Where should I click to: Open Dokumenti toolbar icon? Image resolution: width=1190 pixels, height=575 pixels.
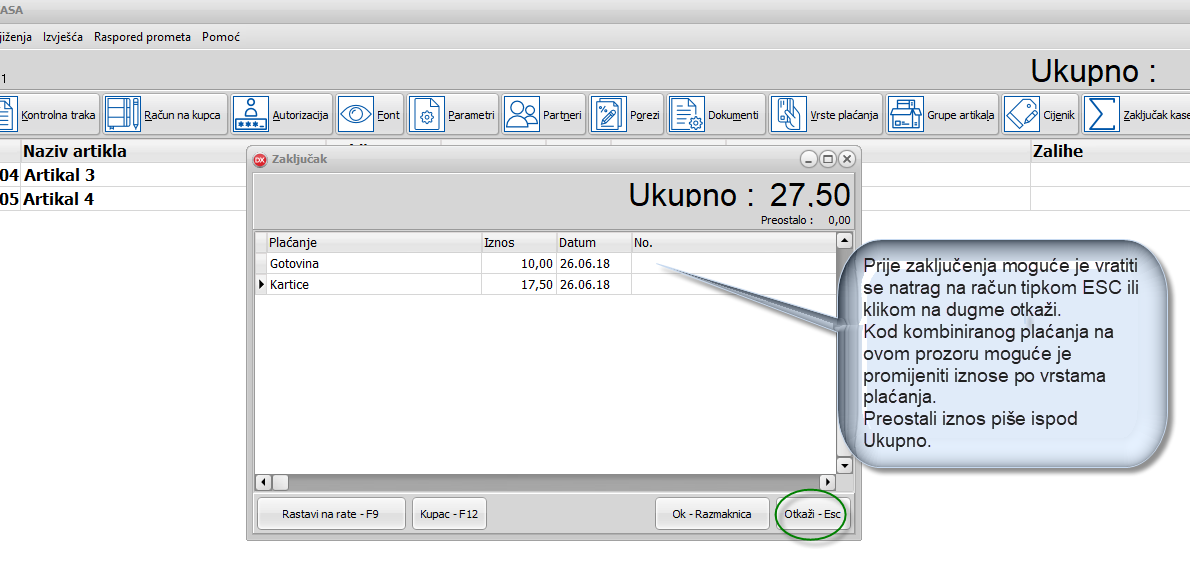(686, 115)
